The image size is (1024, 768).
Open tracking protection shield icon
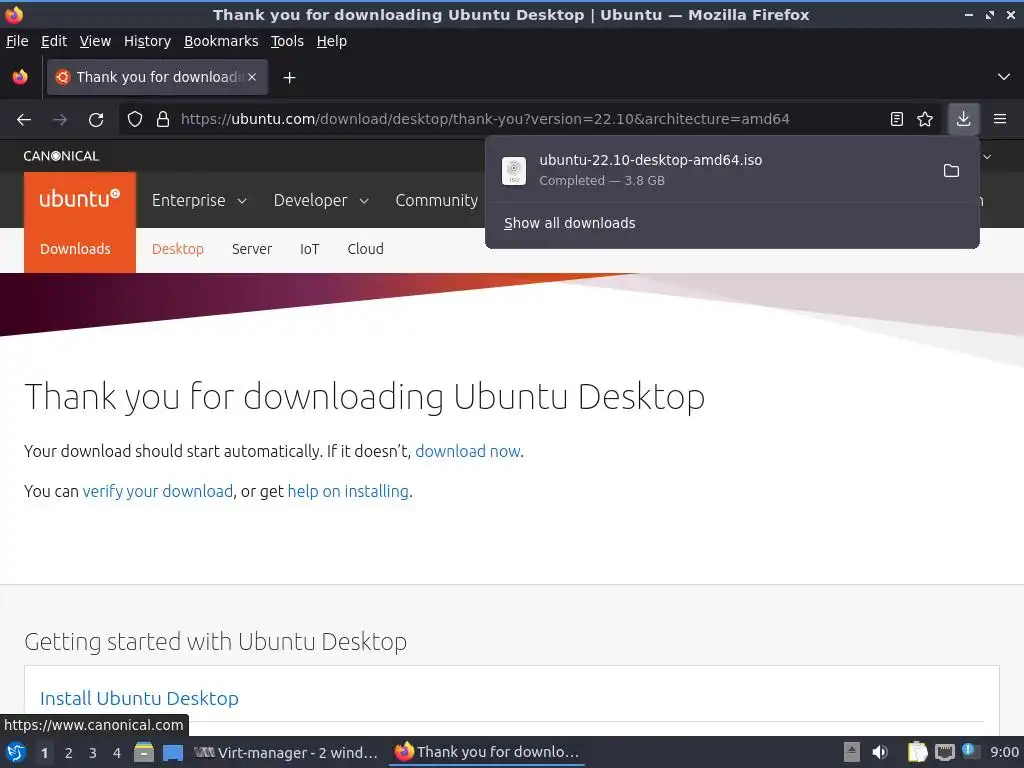click(135, 120)
